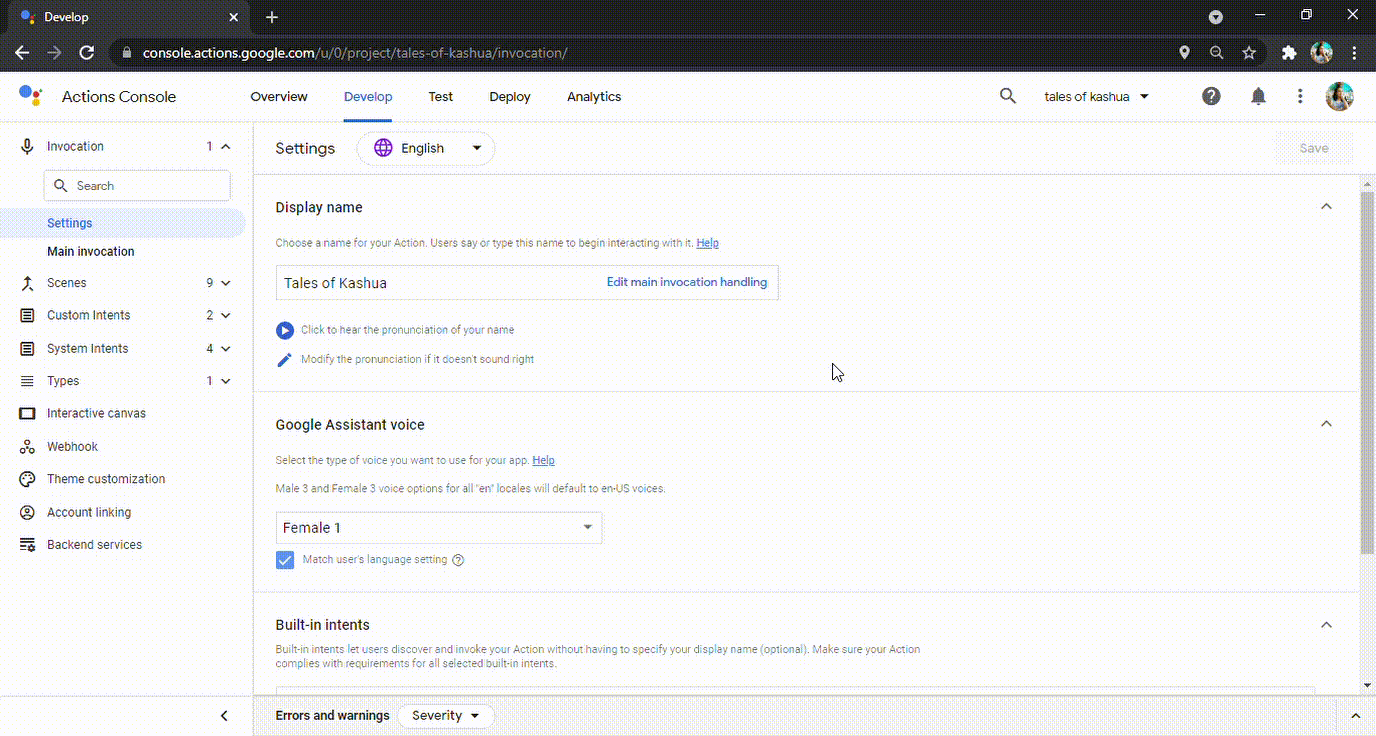
Task: Expand the Custom Intents sidebar section
Action: click(226, 315)
